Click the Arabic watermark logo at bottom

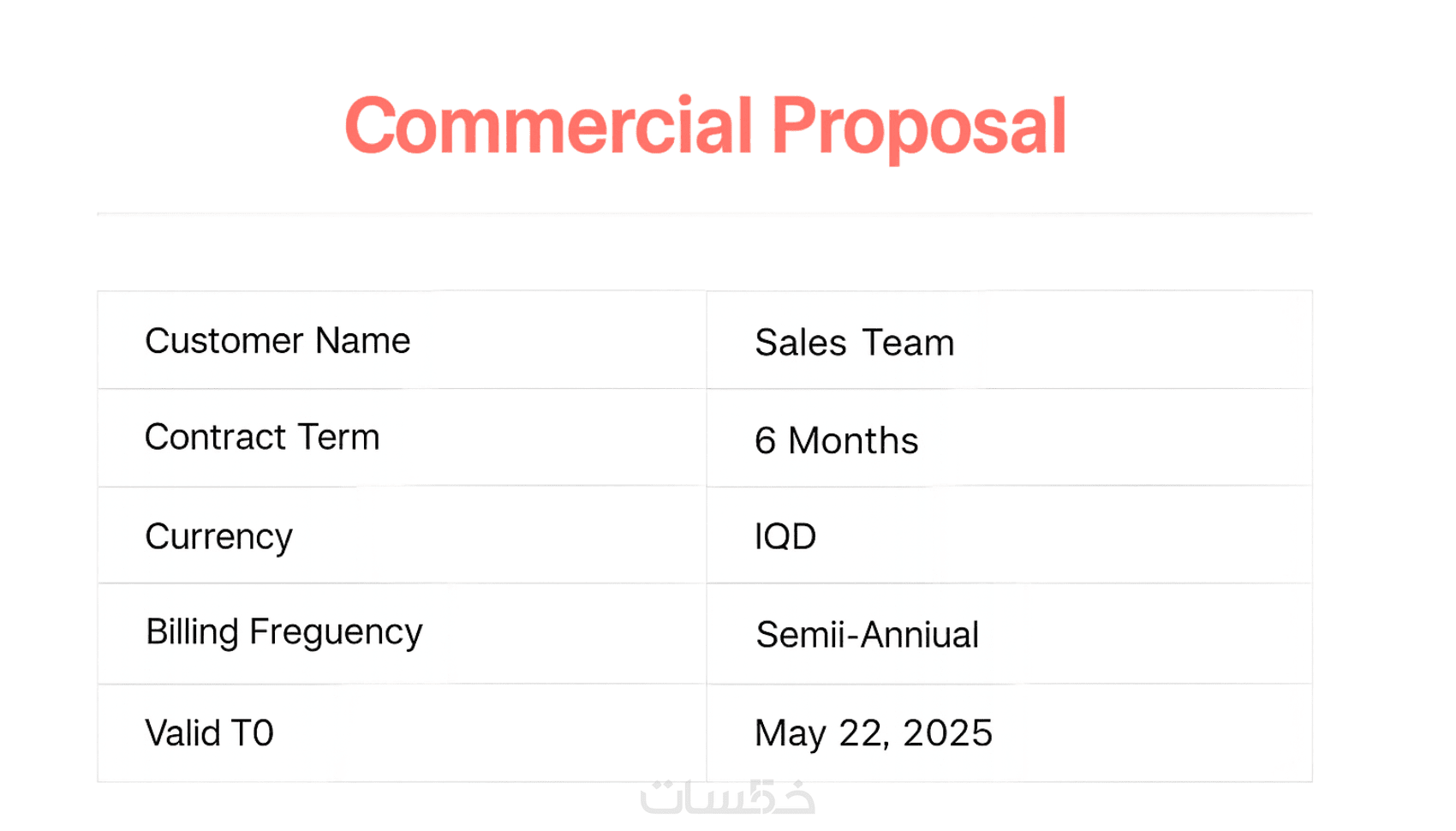pos(727,797)
